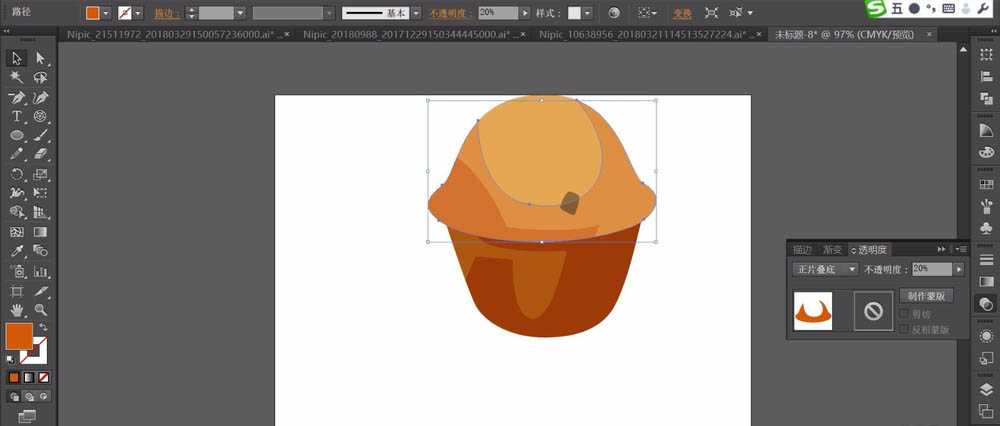The image size is (1000, 426).
Task: Enable the 反相蒙版 (Invert Mask) checkbox
Action: (905, 329)
